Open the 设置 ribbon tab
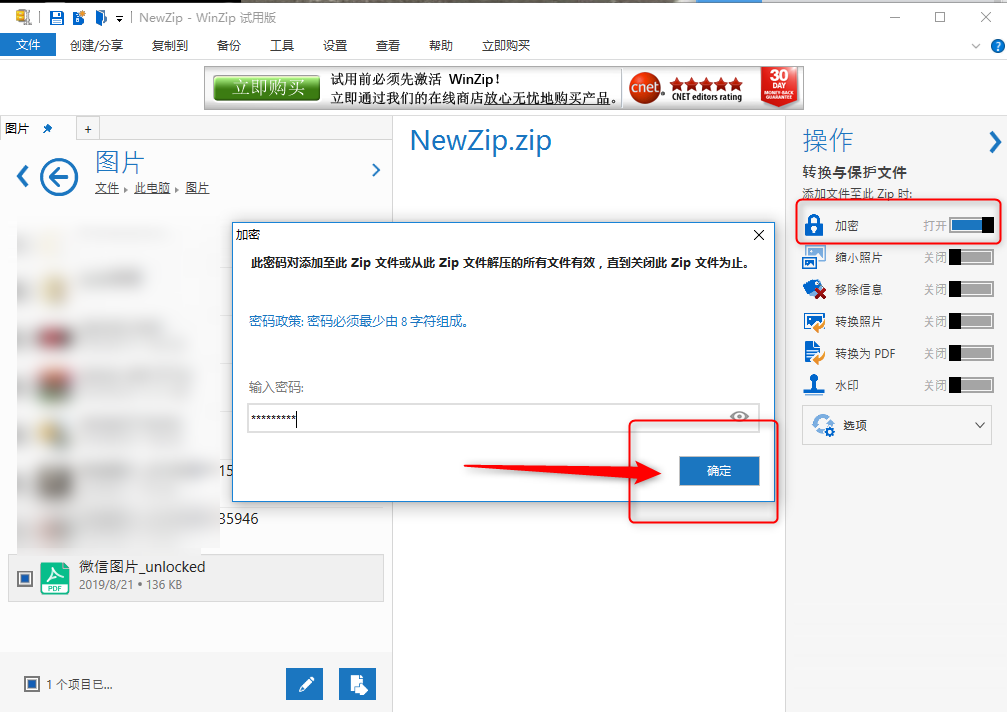 pyautogui.click(x=335, y=46)
